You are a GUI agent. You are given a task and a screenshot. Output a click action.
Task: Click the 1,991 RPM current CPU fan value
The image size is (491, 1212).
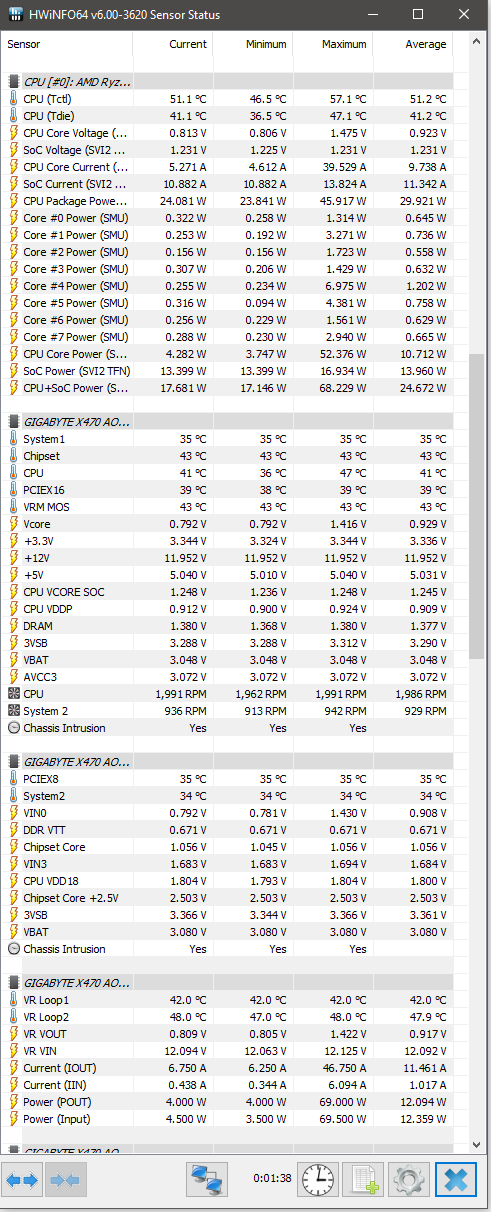(x=181, y=694)
